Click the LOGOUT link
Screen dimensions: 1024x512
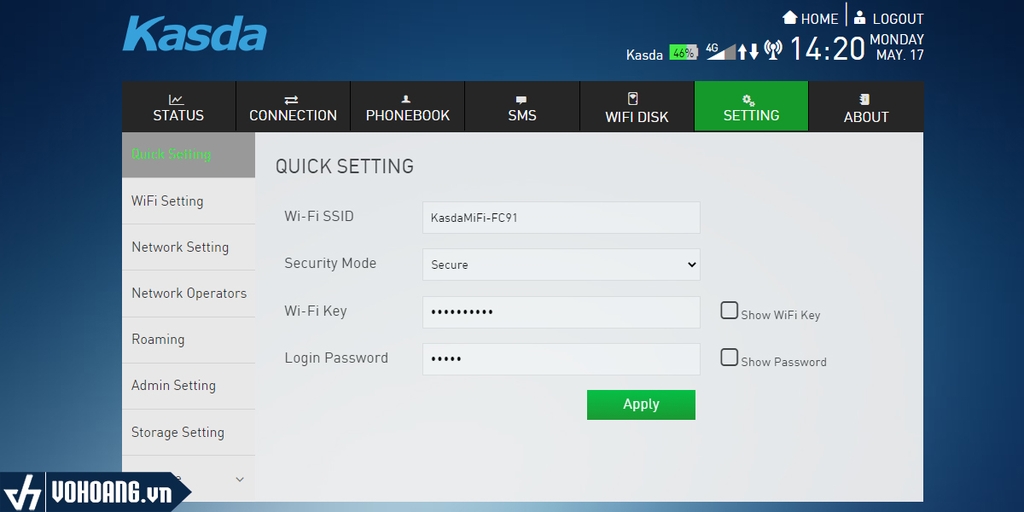(898, 19)
